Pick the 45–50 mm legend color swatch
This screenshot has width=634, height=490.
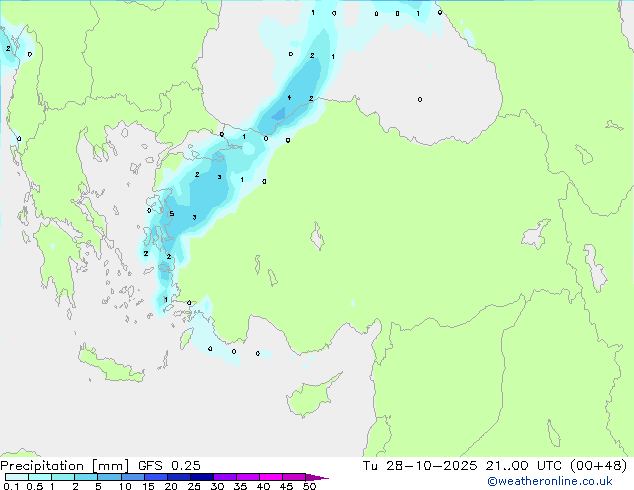tap(294, 477)
